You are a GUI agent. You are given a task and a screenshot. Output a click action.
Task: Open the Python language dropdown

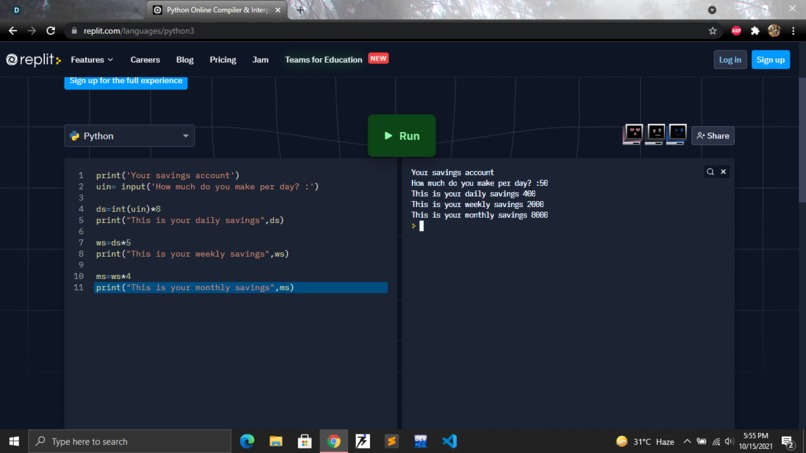tap(130, 136)
